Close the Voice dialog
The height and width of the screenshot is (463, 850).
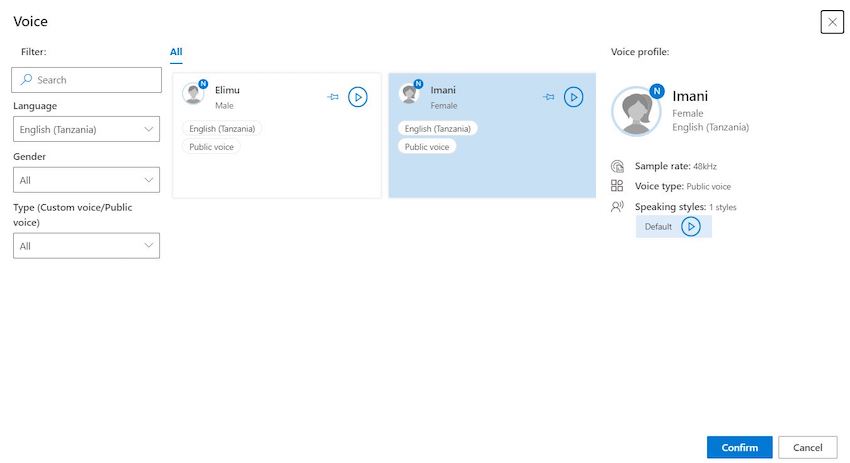832,22
